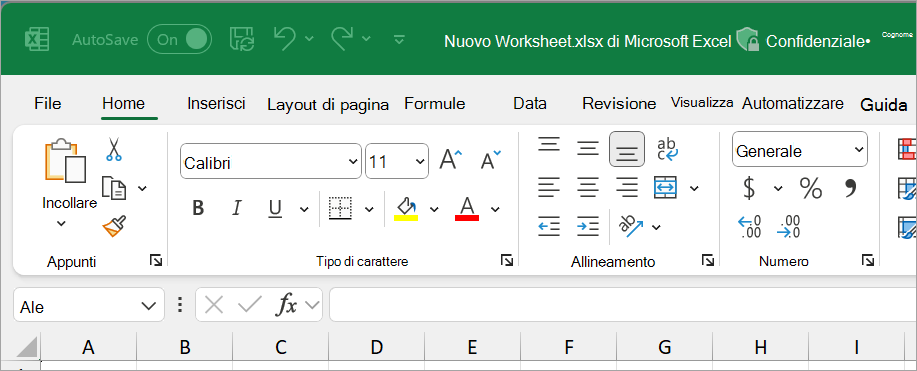Click Merge and Center icon
The height and width of the screenshot is (371, 917).
tap(667, 187)
